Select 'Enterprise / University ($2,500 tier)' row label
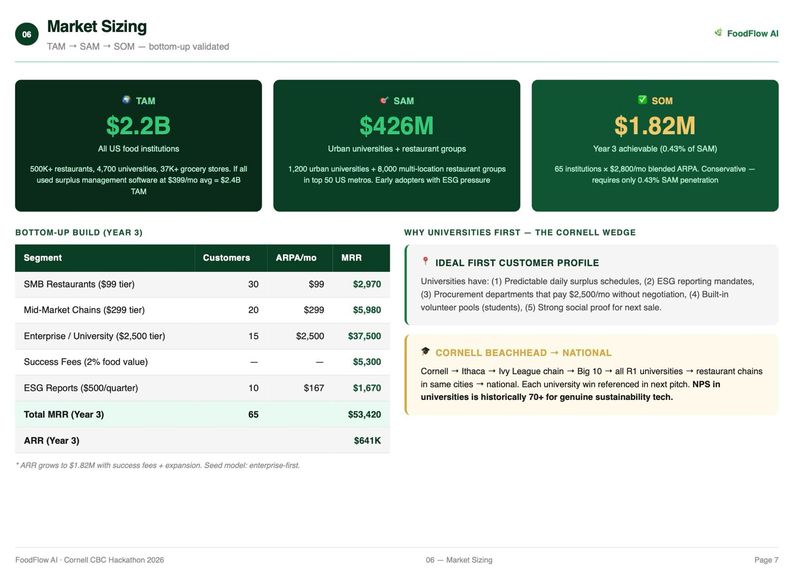The image size is (789, 573). click(x=94, y=336)
